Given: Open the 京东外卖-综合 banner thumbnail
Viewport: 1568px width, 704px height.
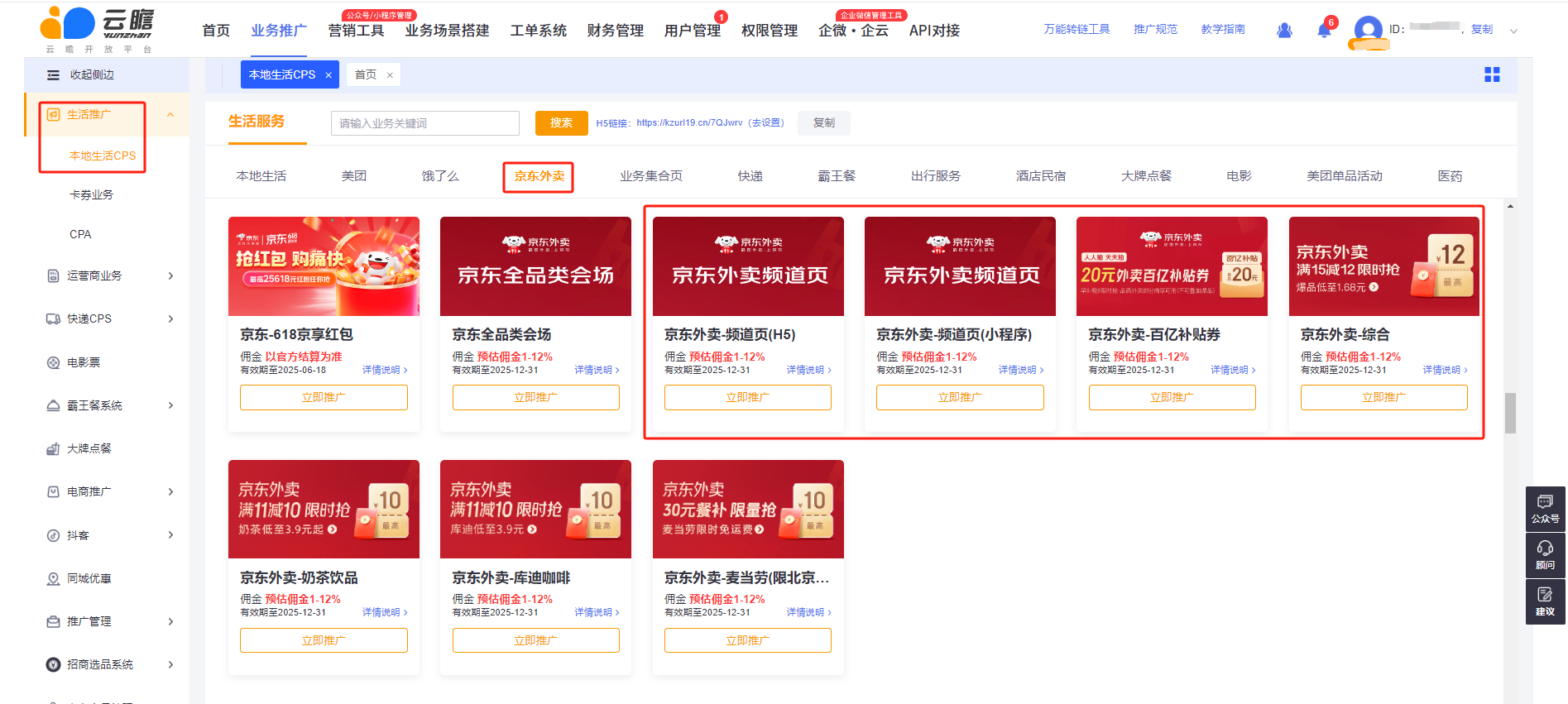Looking at the screenshot, I should coord(1384,266).
